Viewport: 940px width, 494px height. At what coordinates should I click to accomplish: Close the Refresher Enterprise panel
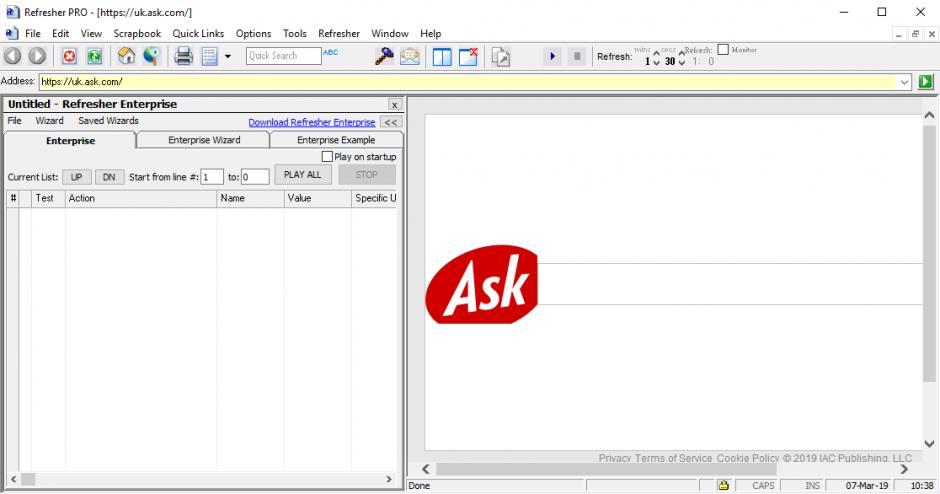coord(394,104)
